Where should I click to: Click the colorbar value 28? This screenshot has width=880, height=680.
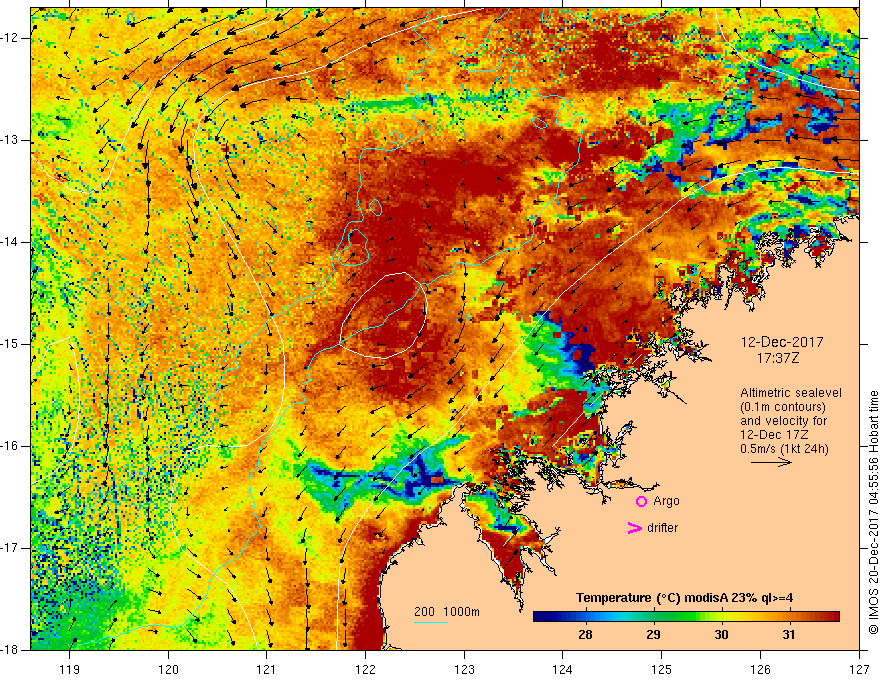[585, 635]
